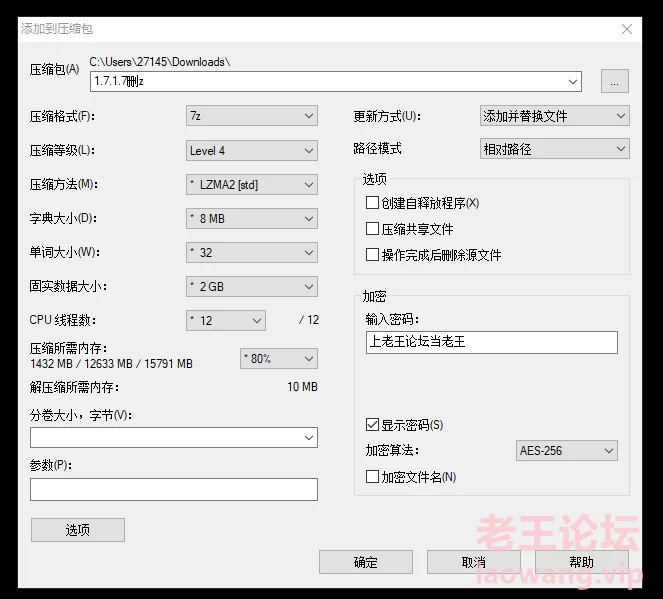Click the 选项 button at bottom left
The width and height of the screenshot is (663, 599).
78,530
